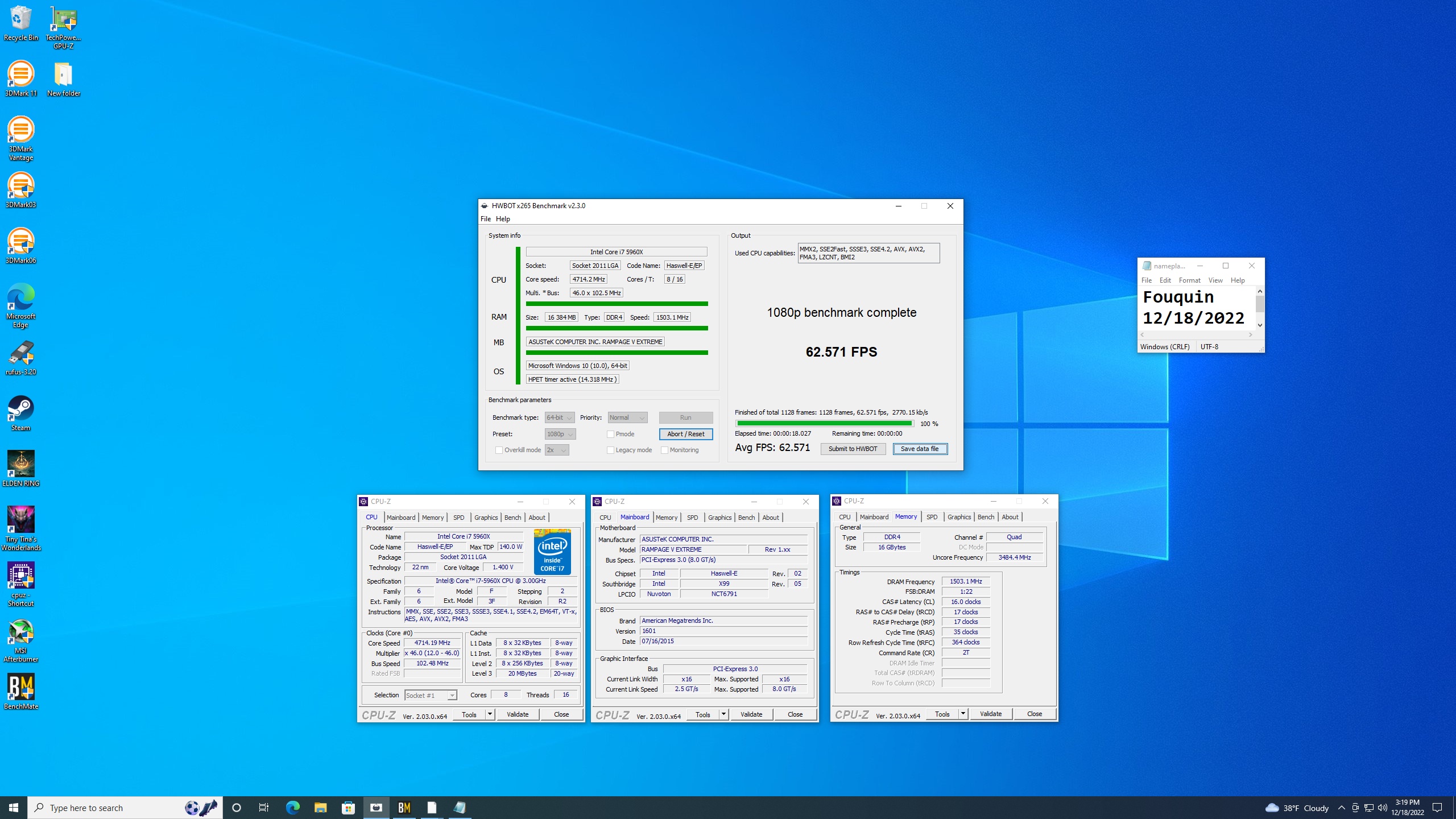Click the benchmark progress bar at 100%
The height and width of the screenshot is (819, 1456).
(825, 423)
